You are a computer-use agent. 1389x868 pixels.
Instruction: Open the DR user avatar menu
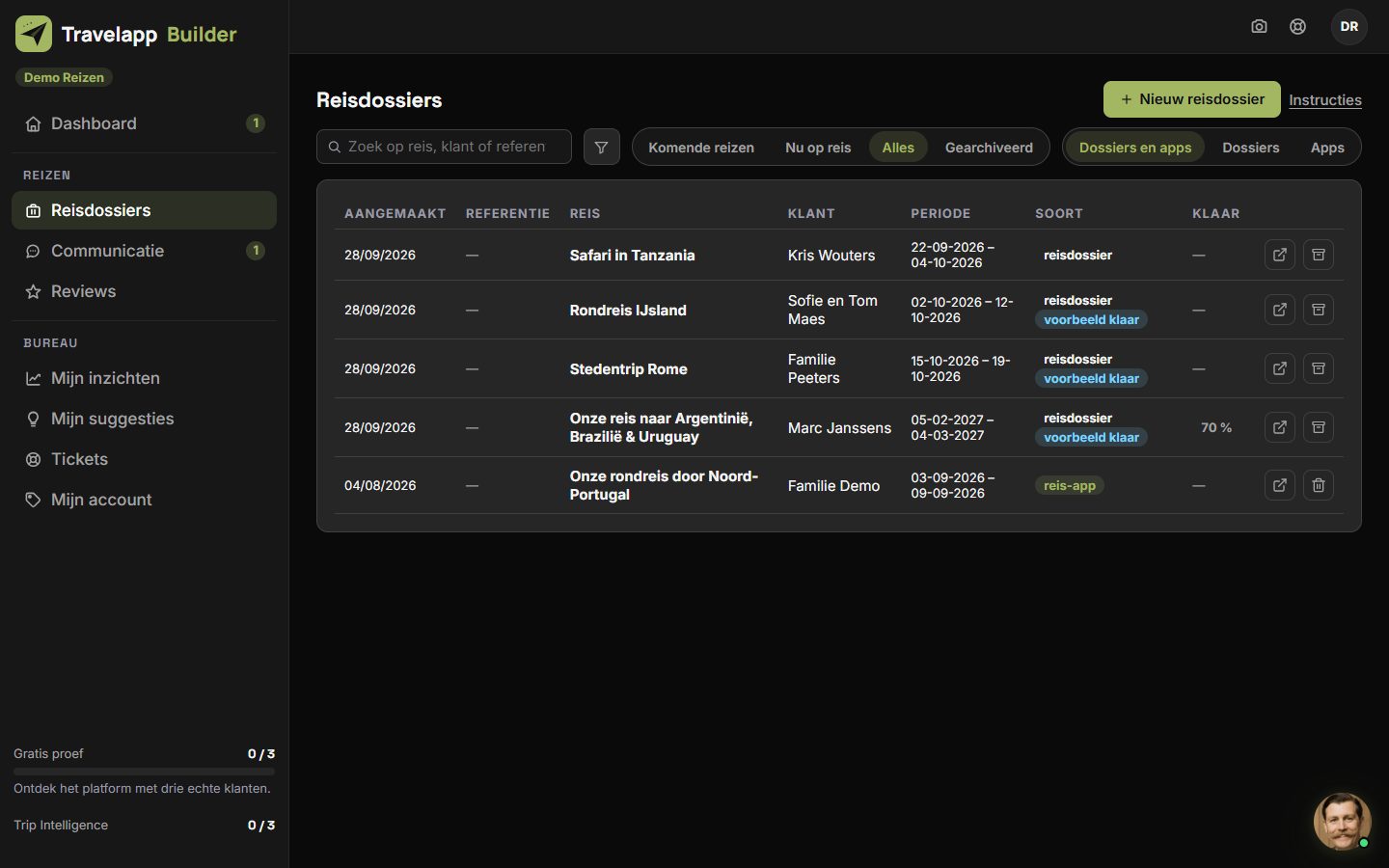tap(1349, 26)
